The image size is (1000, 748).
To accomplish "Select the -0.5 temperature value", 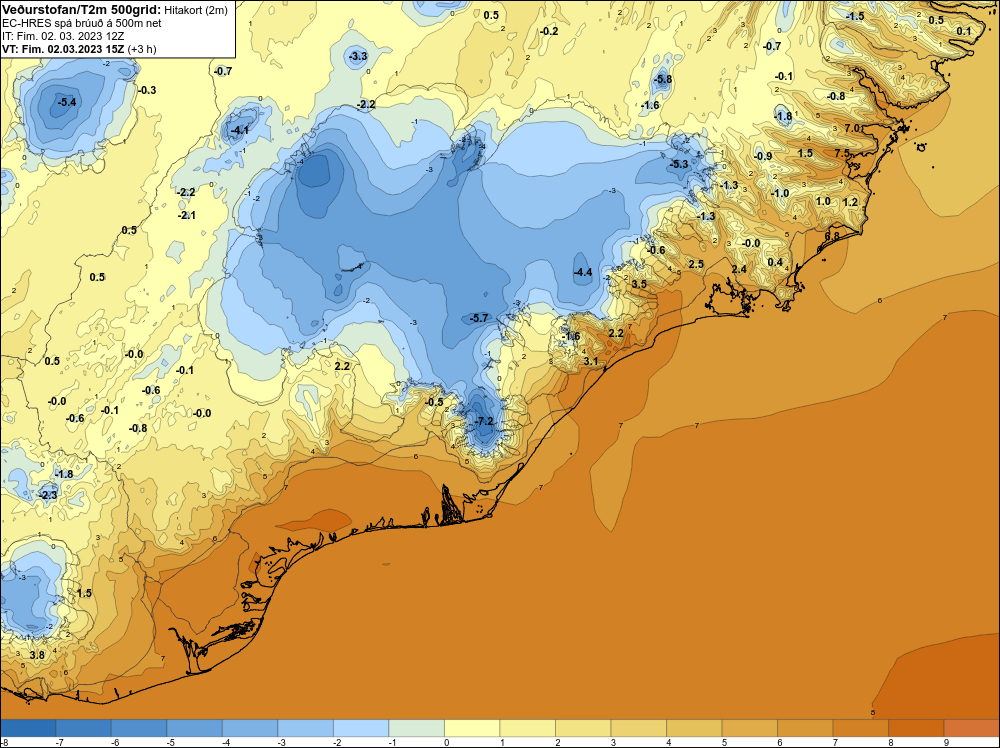I will click(x=434, y=402).
